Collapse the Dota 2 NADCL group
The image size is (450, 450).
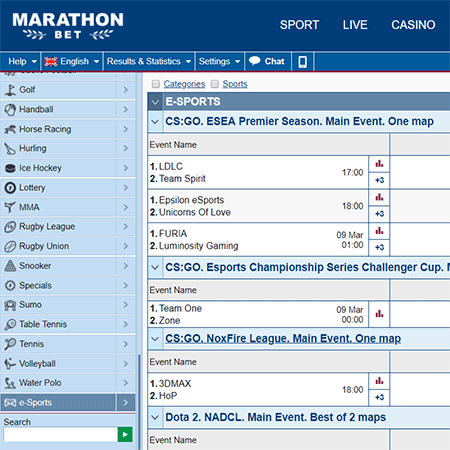(155, 417)
